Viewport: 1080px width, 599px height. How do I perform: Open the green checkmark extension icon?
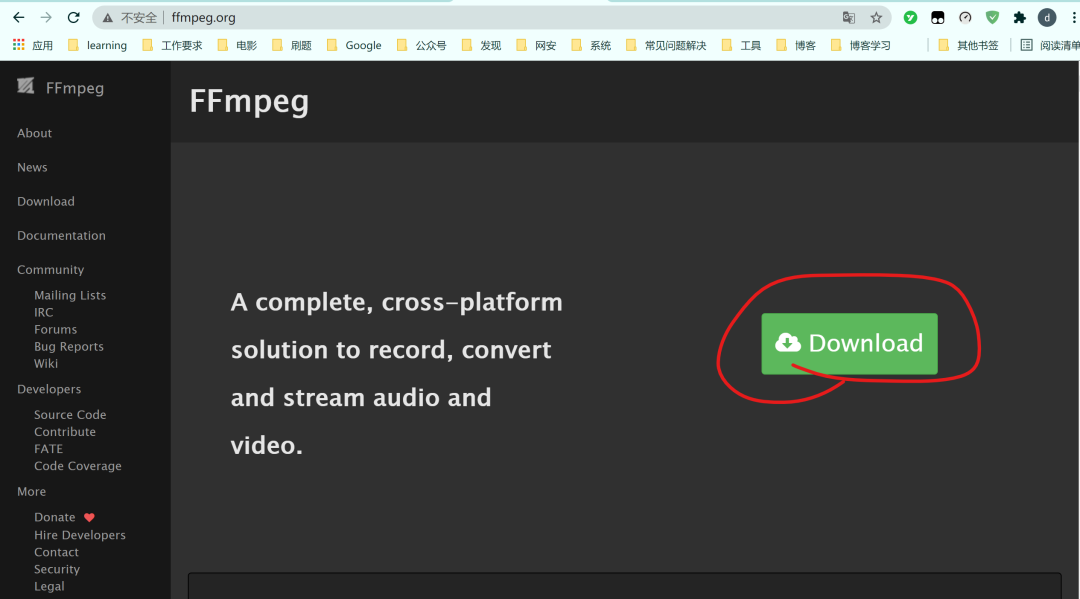[x=911, y=18]
